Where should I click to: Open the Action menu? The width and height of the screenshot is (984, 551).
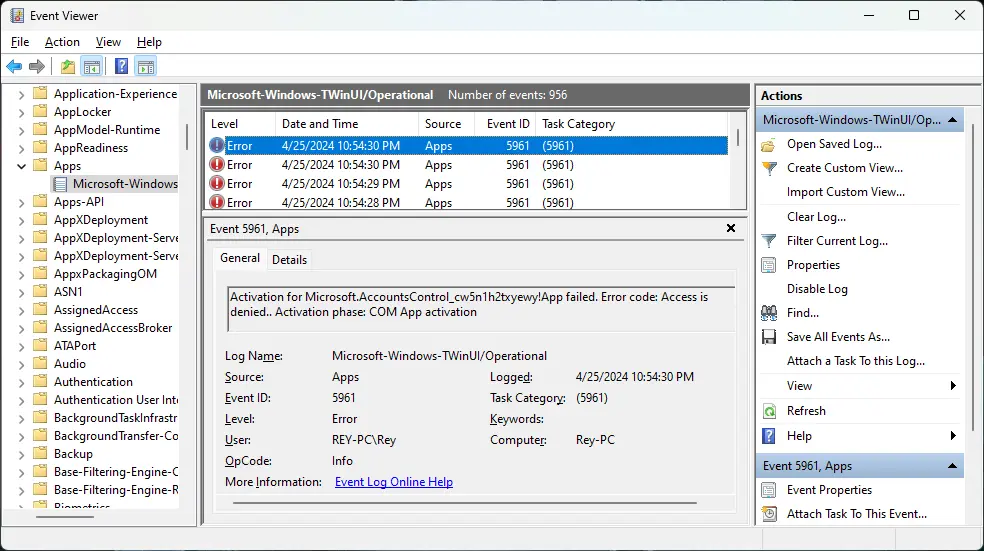click(x=62, y=42)
